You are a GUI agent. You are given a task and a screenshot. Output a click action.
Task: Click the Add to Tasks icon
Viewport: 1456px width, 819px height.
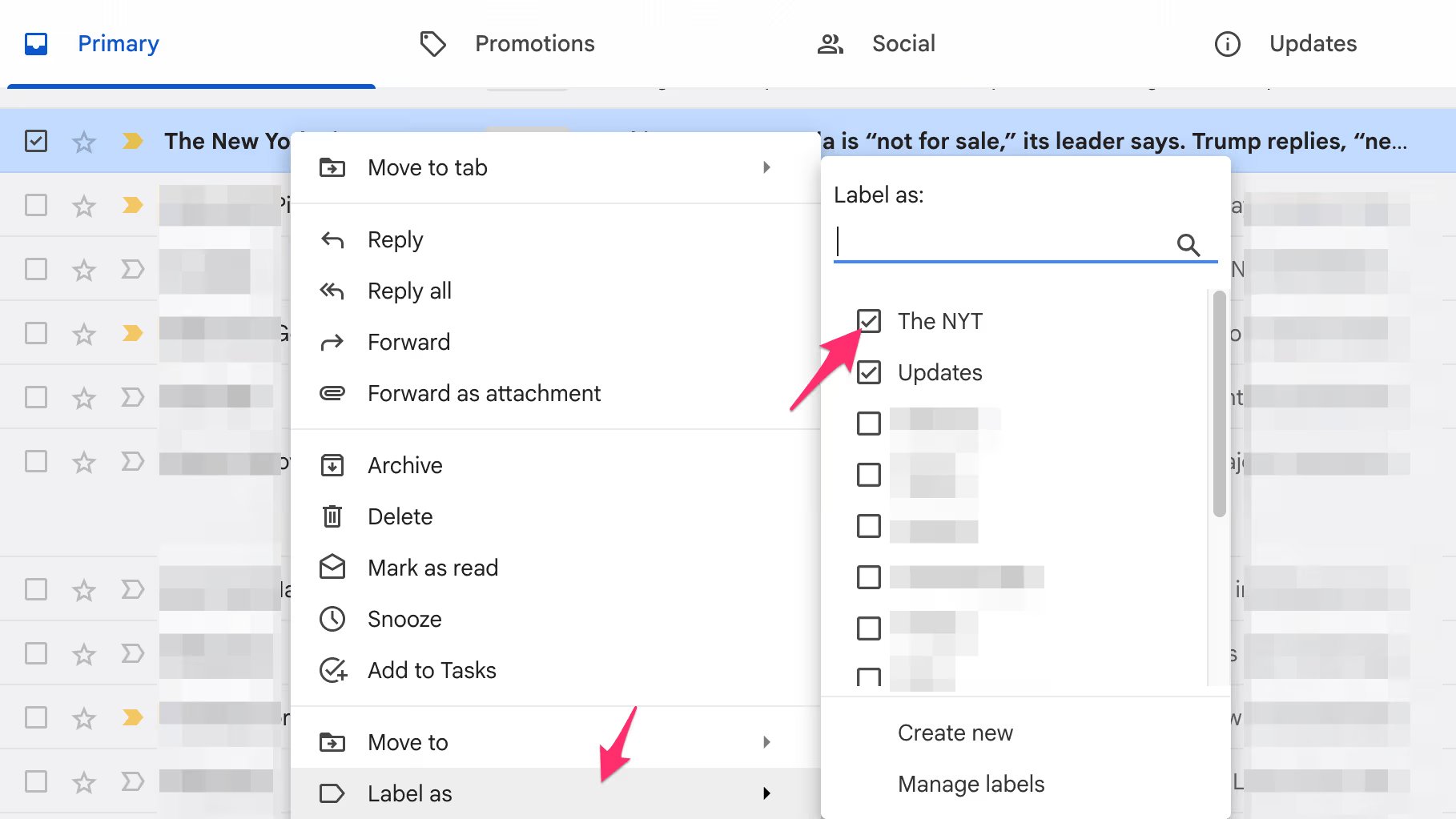[332, 670]
